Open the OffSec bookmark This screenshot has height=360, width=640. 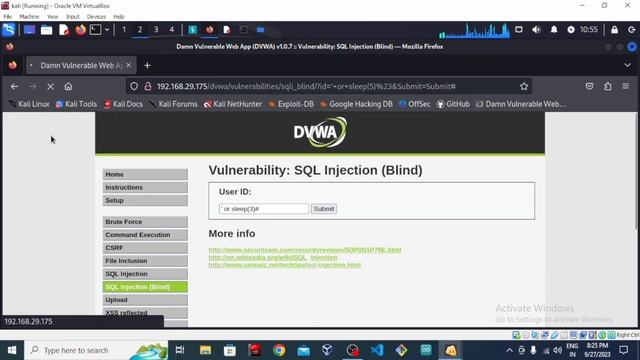tap(415, 104)
